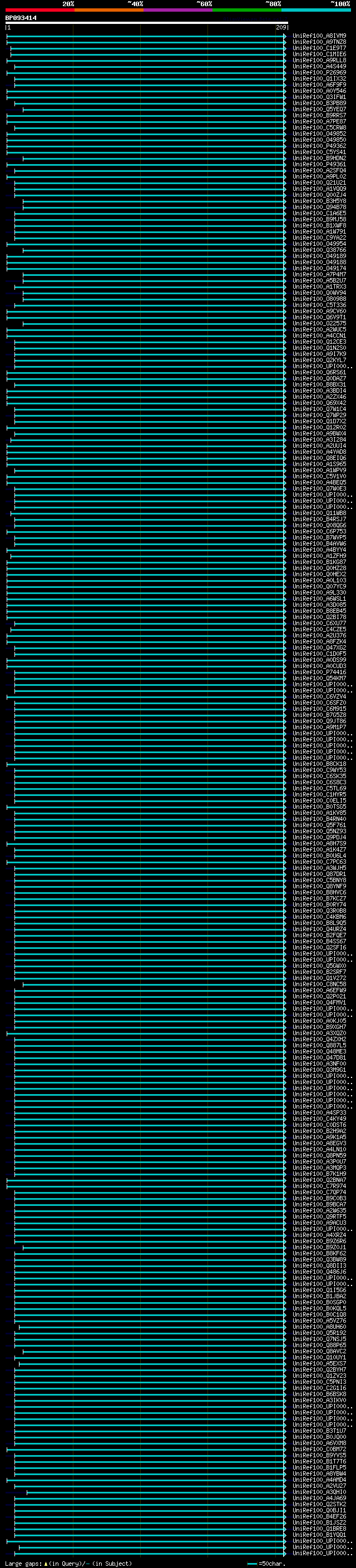Screen dimensions: 356x1568
Task: Open hit UniRef100_C1MIE6
Action: (x=319, y=54)
